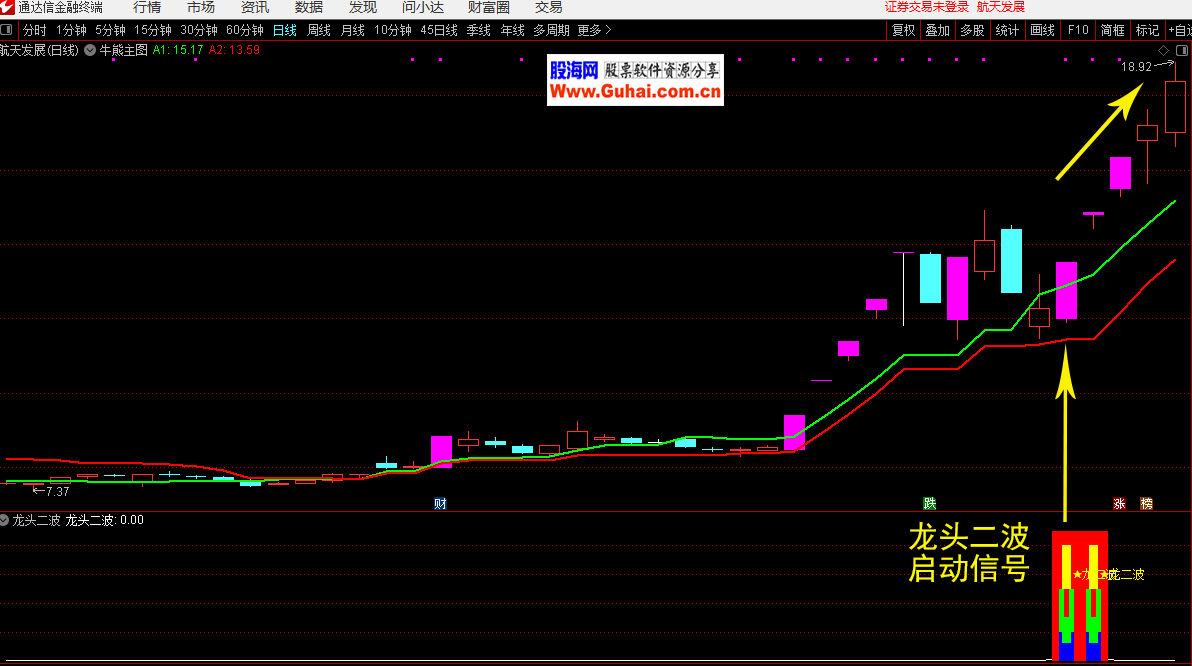Click the 证券交易未登录 login link
The height and width of the screenshot is (666, 1192).
927,8
